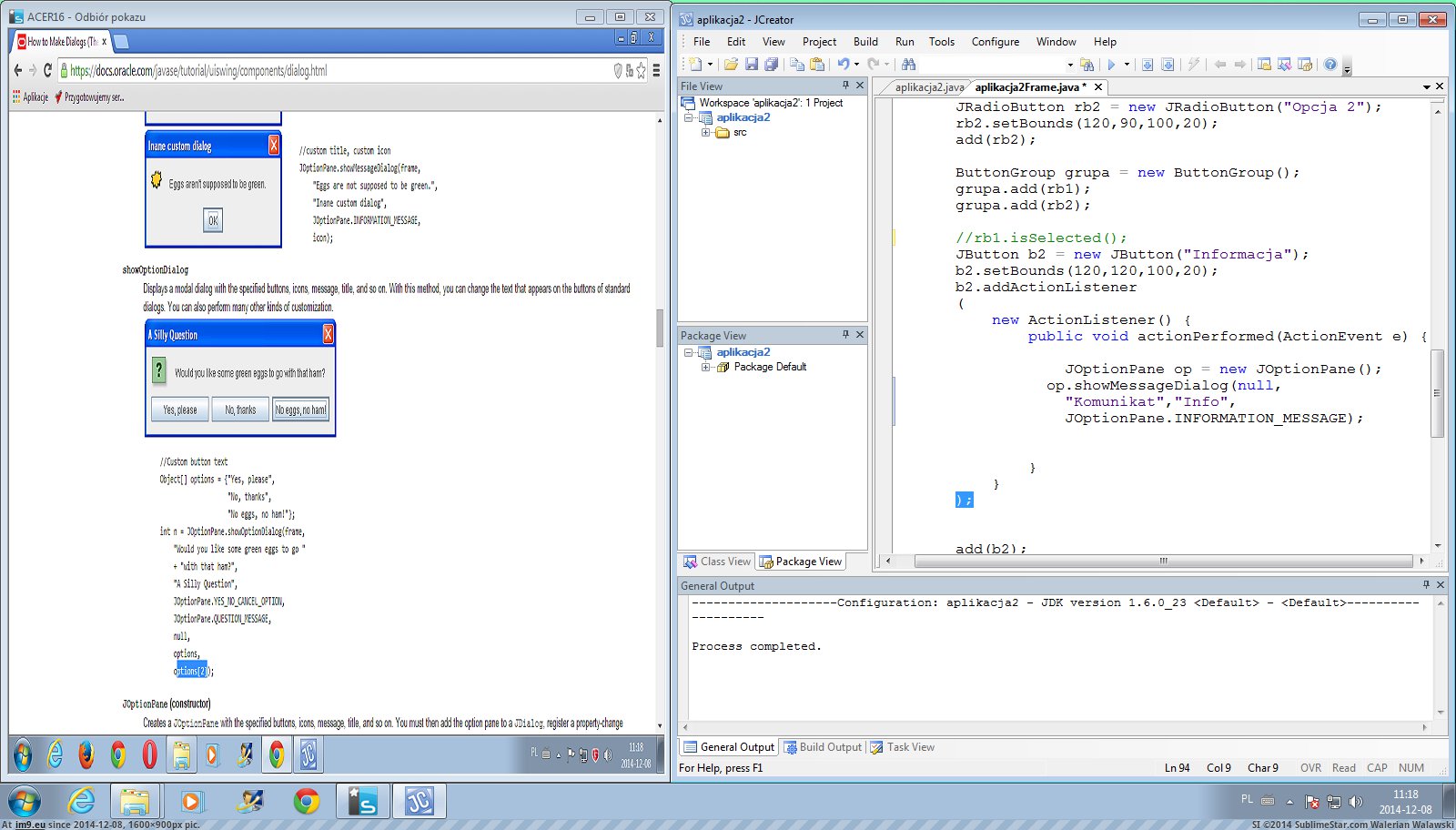Open the Build menu
1456x830 pixels.
click(x=865, y=42)
